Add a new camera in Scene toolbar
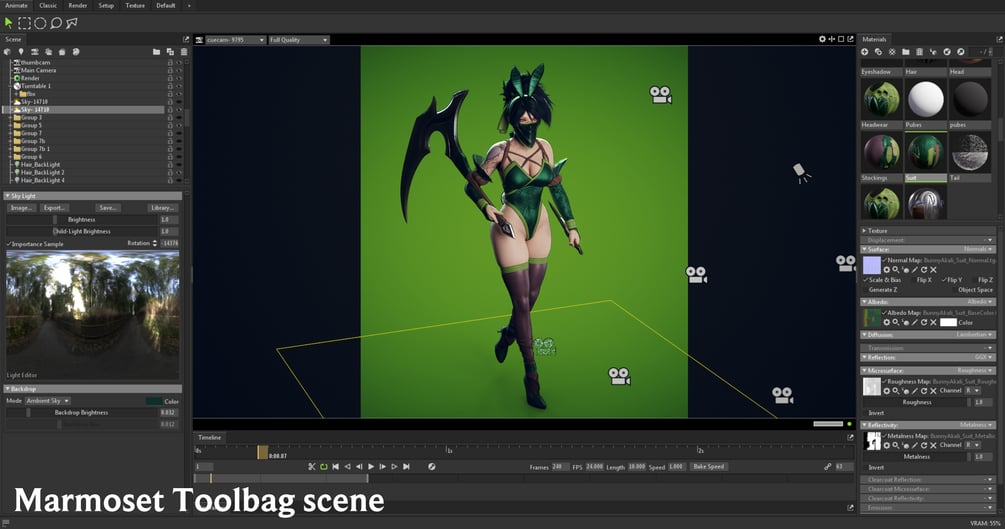The height and width of the screenshot is (529, 1005). (x=35, y=52)
